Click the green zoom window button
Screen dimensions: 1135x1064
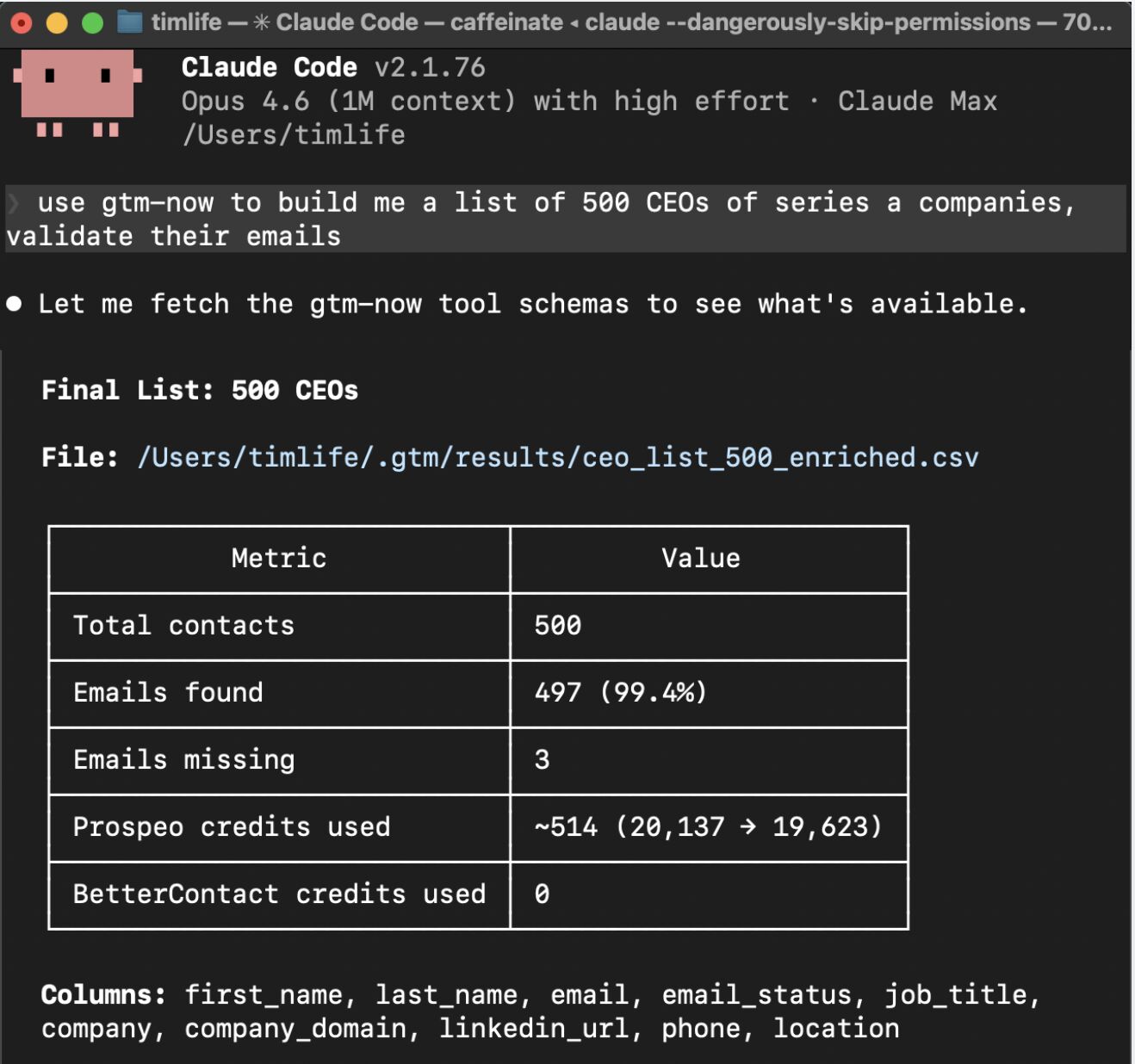92,23
